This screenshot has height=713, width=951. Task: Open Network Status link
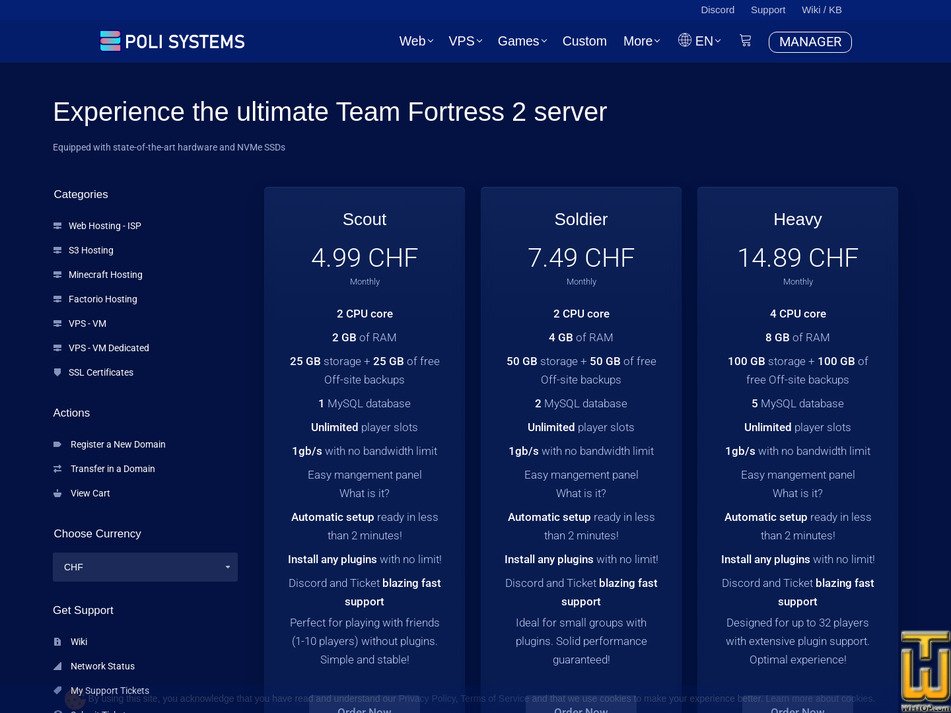click(102, 666)
